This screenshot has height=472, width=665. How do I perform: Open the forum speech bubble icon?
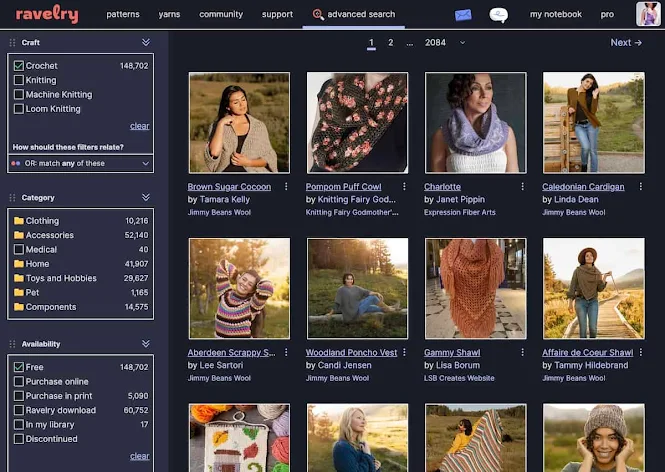pyautogui.click(x=498, y=15)
